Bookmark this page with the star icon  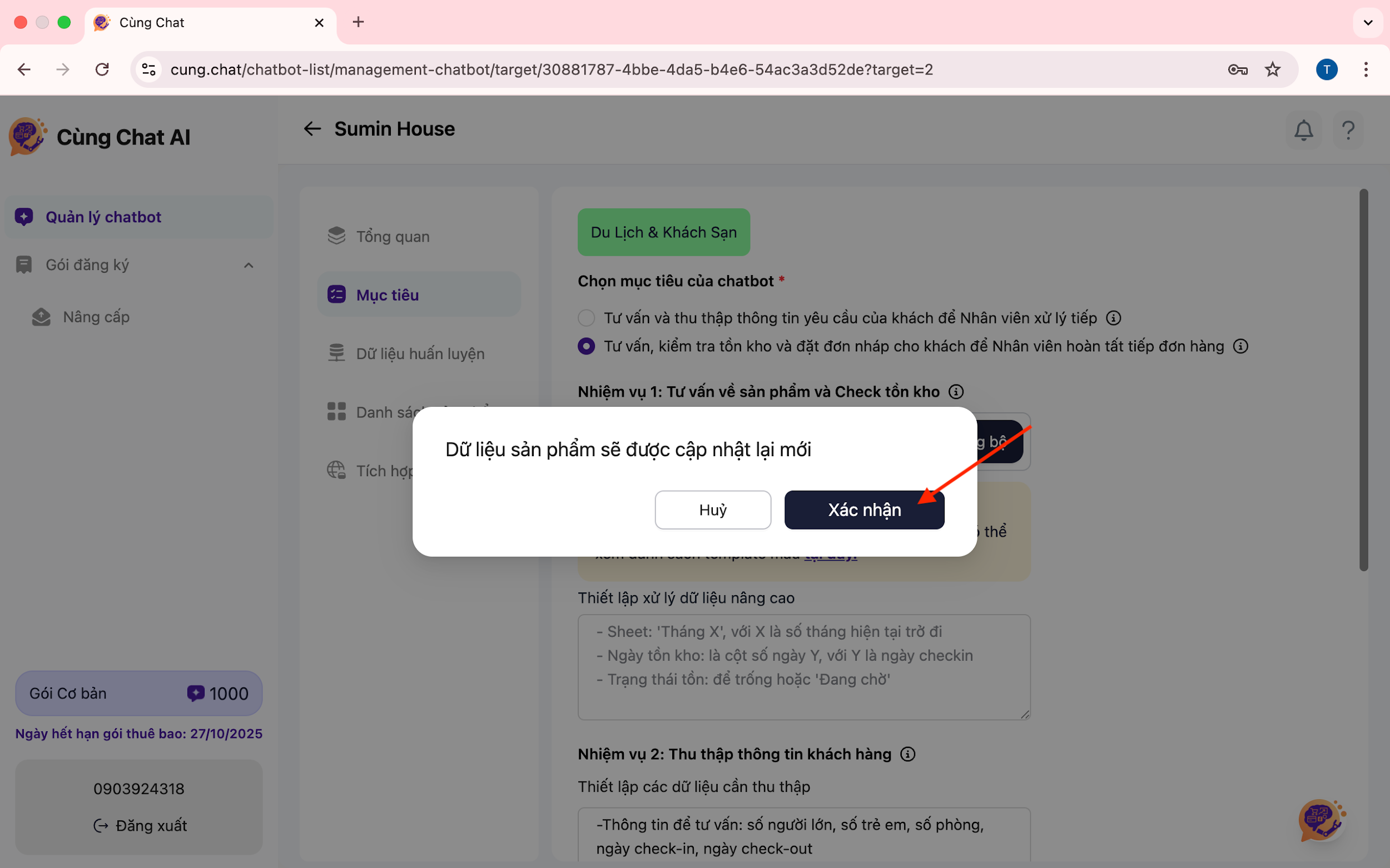pyautogui.click(x=1272, y=69)
